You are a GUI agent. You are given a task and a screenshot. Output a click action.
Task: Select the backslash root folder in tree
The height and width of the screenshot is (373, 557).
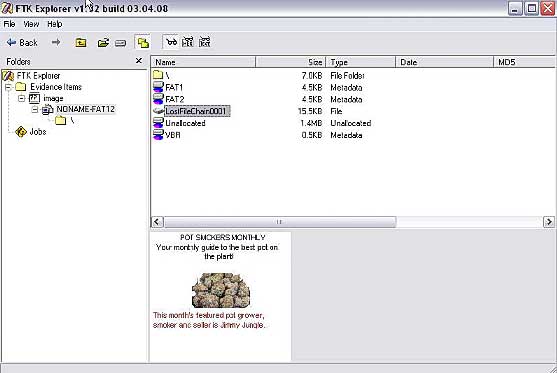[x=72, y=121]
